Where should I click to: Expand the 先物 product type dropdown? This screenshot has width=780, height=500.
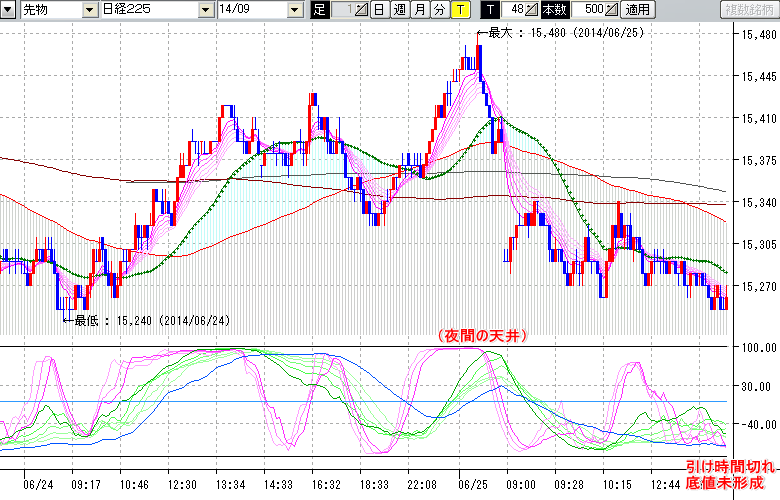(x=91, y=10)
